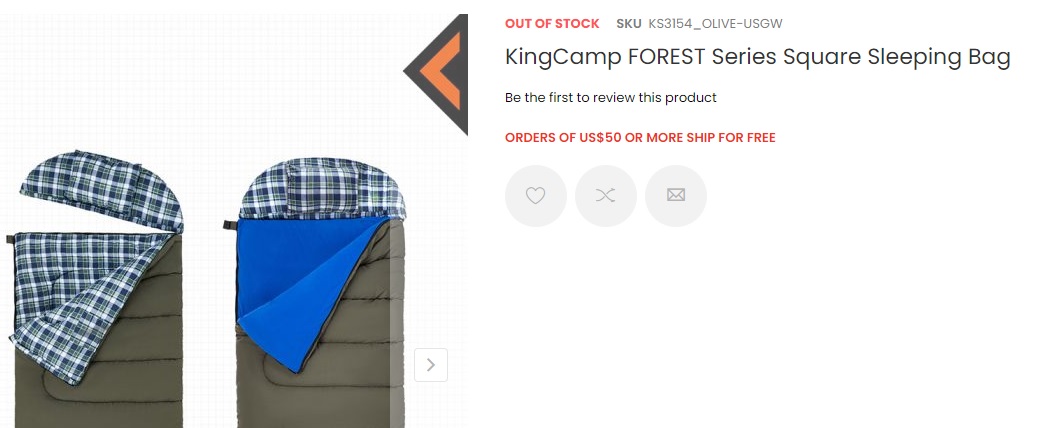The height and width of the screenshot is (428, 1060).
Task: Show next product image with arrow
Action: click(x=431, y=365)
